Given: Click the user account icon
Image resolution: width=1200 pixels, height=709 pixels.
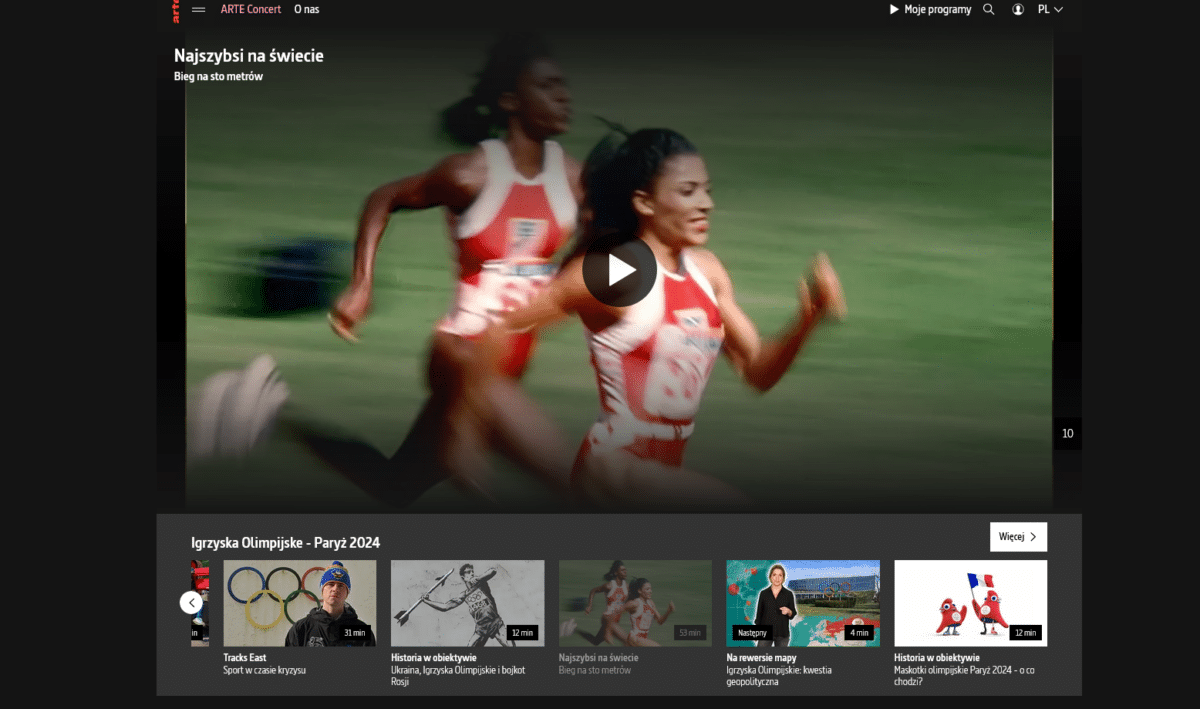Looking at the screenshot, I should tap(1017, 9).
